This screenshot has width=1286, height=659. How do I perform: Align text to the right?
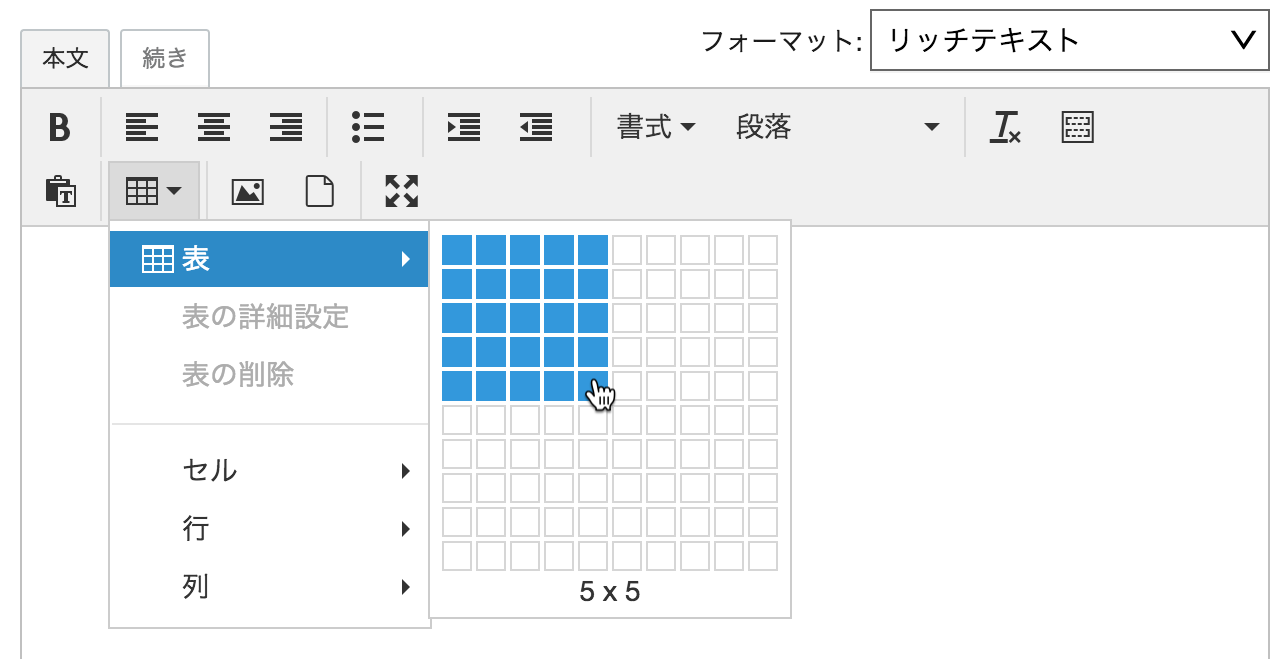286,127
